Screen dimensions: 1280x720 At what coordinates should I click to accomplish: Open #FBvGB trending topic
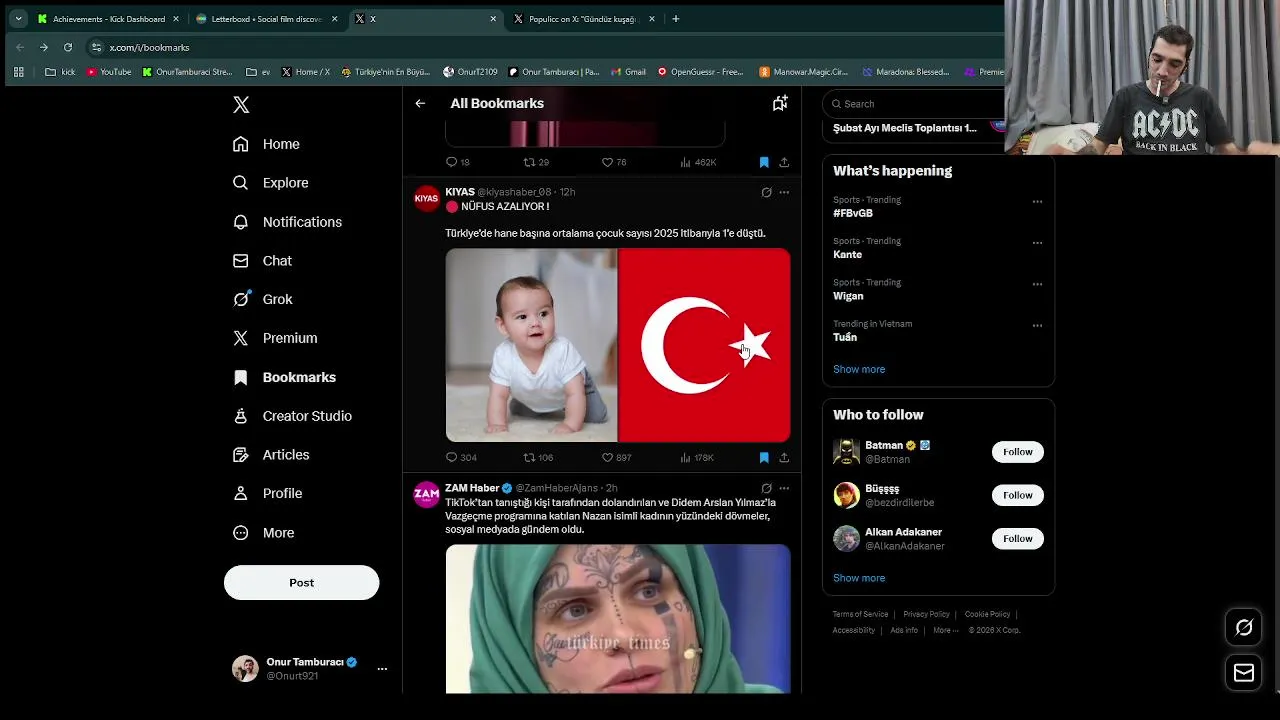click(x=853, y=213)
